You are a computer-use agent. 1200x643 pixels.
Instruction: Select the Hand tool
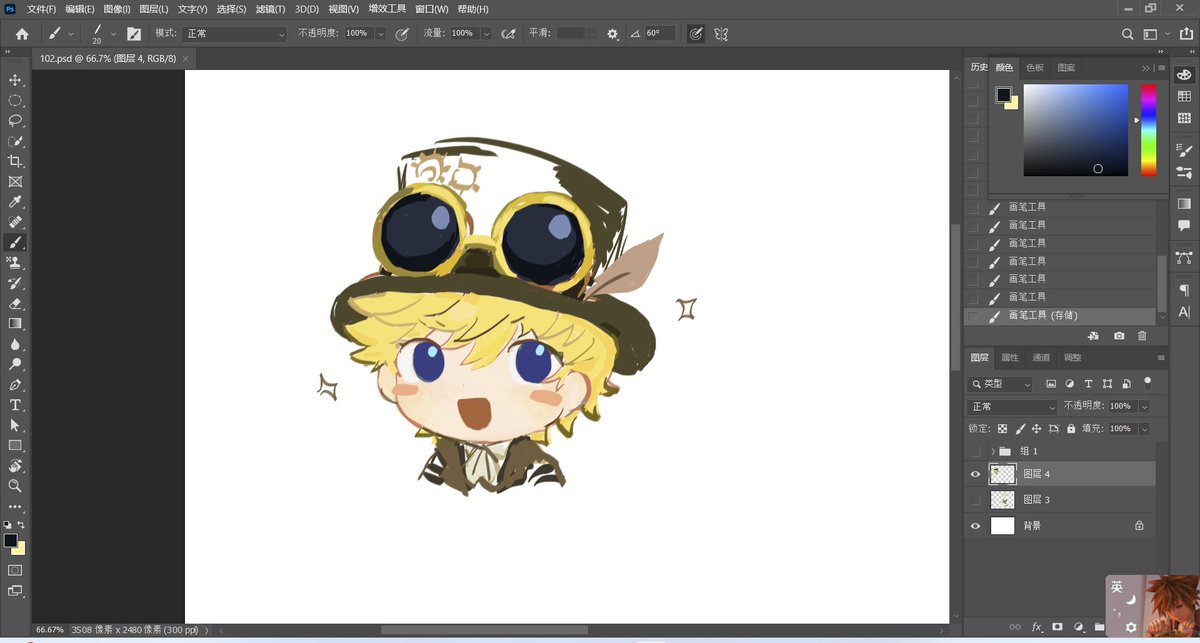(15, 466)
